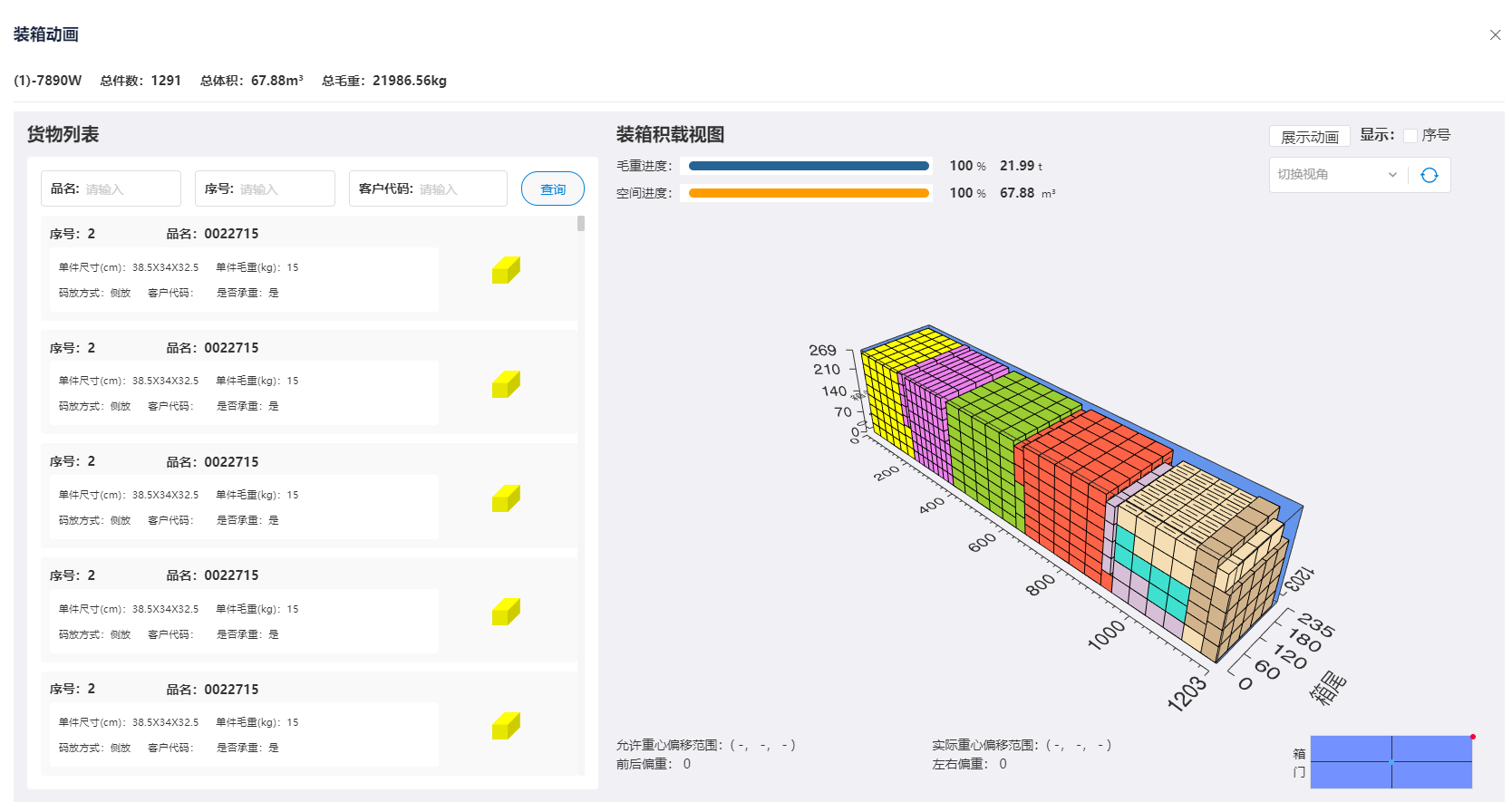1512x802 pixels.
Task: Click the 箱尾 axis label
Action: coord(1329,688)
